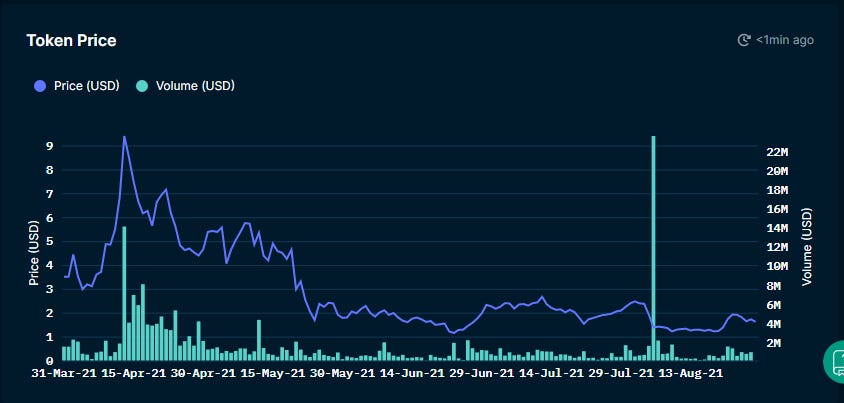Toggle the Volume (USD) legend series
This screenshot has width=844, height=403.
186,86
